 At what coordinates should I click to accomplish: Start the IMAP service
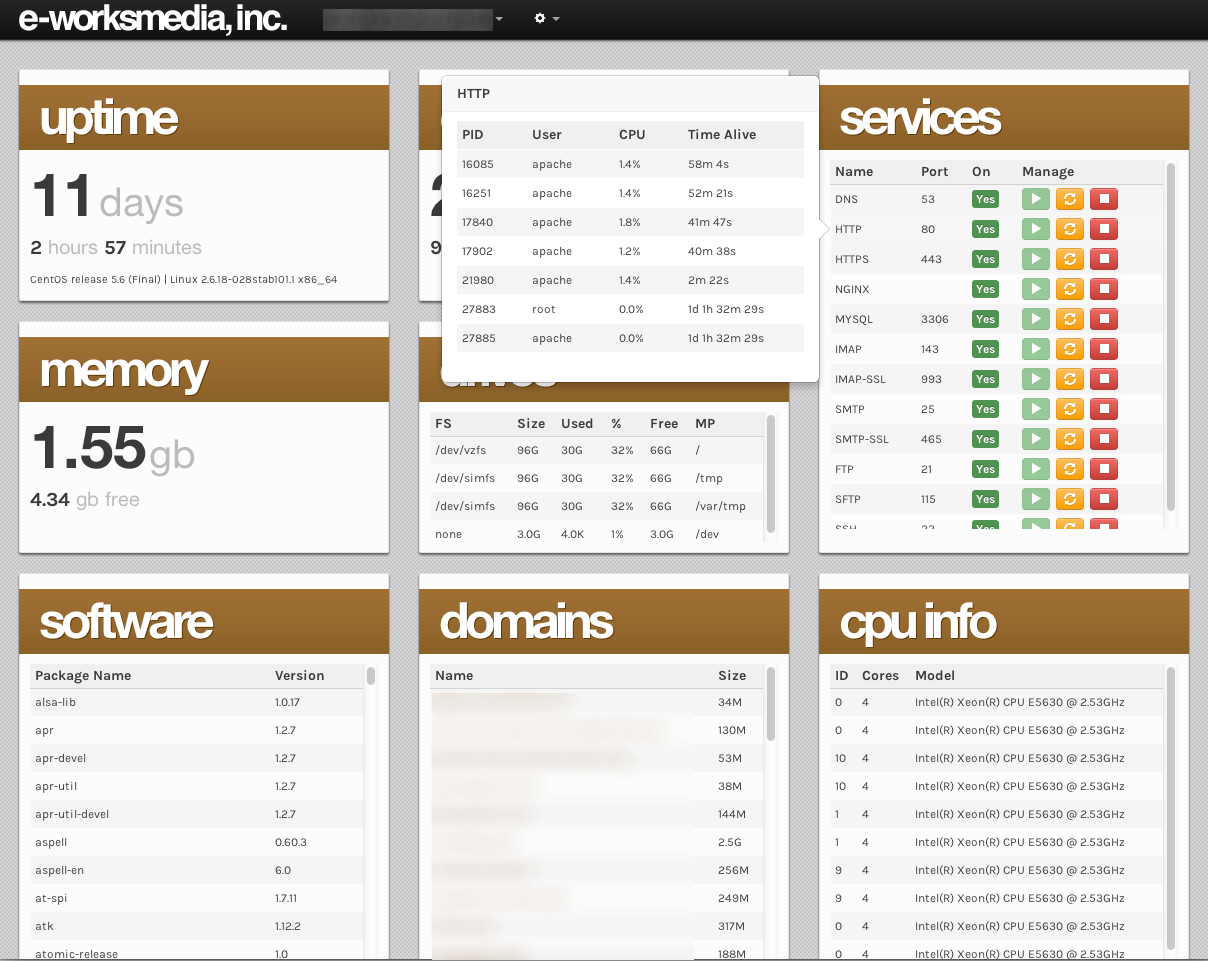coord(1036,349)
